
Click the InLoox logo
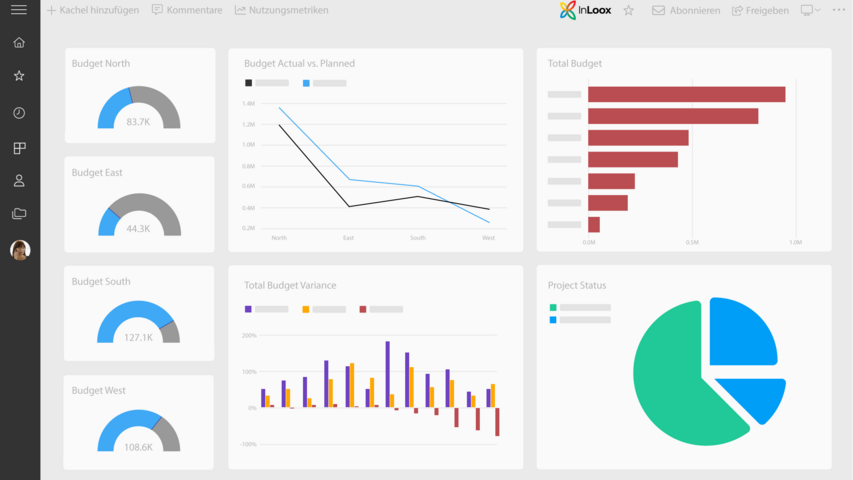(585, 10)
